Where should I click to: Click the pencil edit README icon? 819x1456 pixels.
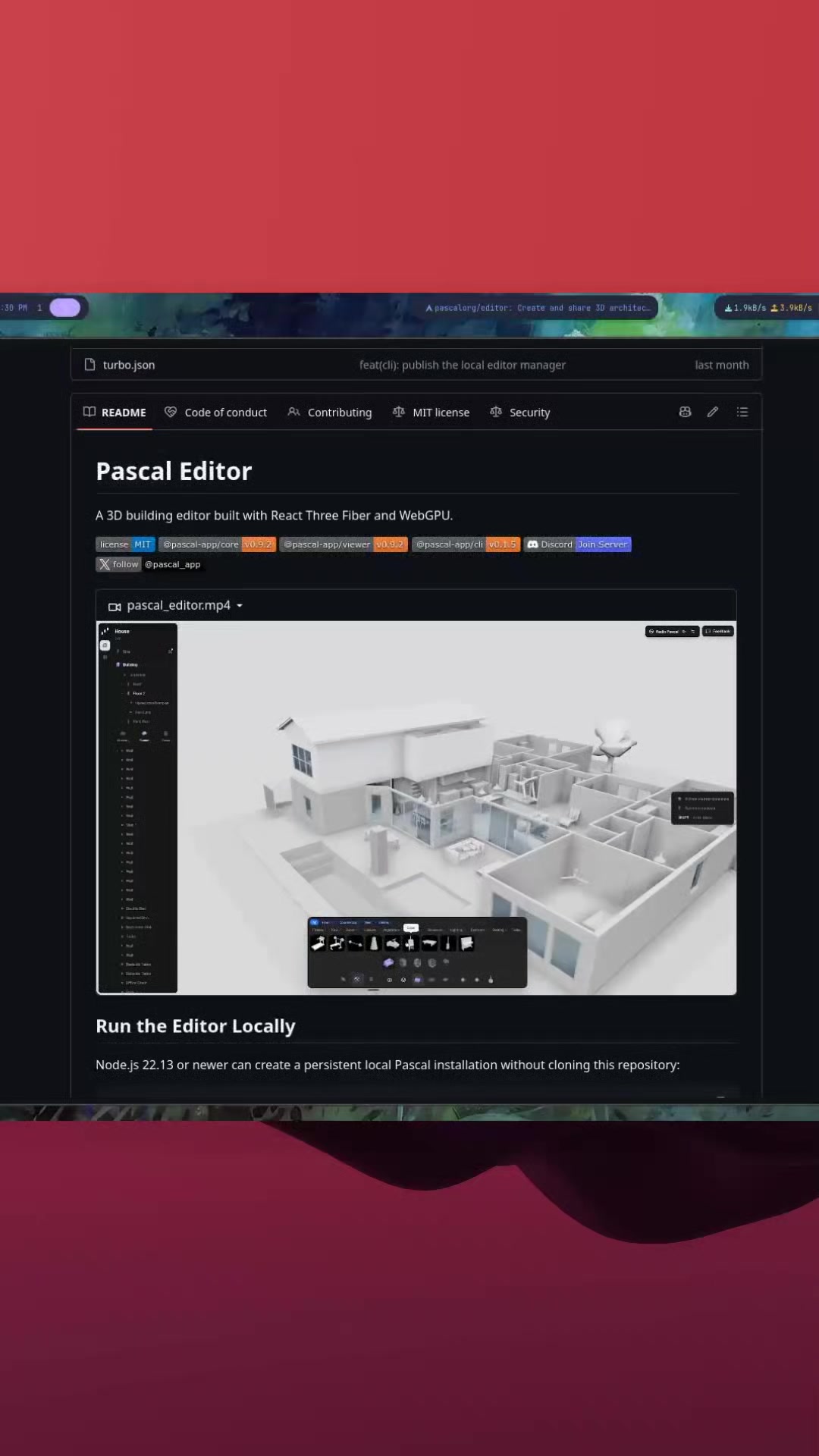point(713,412)
